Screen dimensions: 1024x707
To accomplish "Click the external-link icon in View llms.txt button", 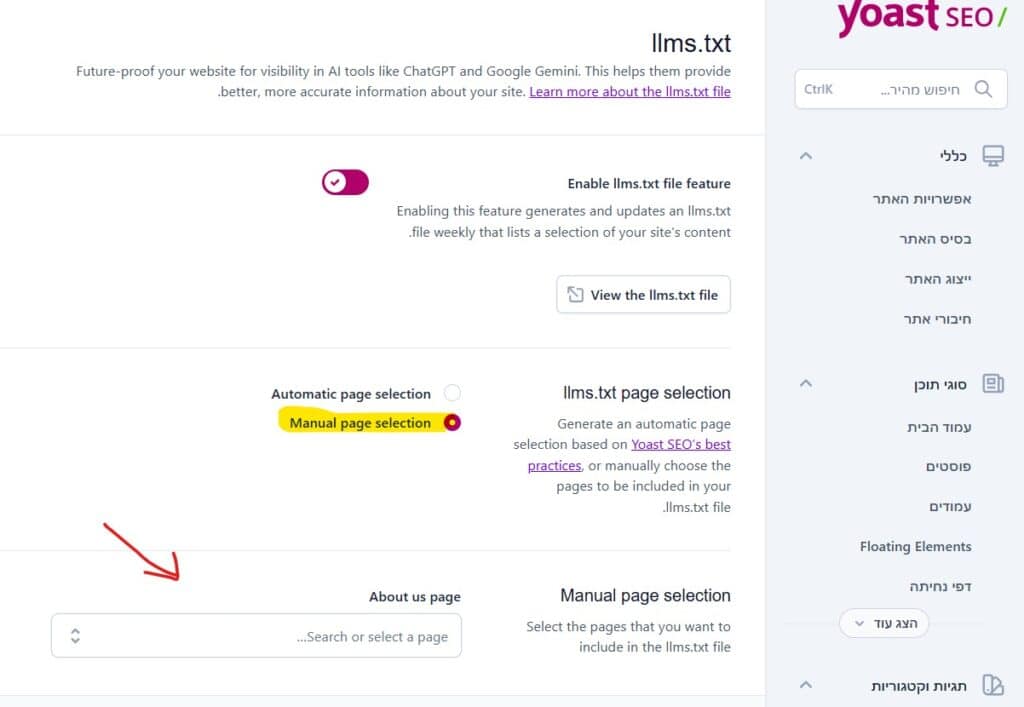I will 575,294.
